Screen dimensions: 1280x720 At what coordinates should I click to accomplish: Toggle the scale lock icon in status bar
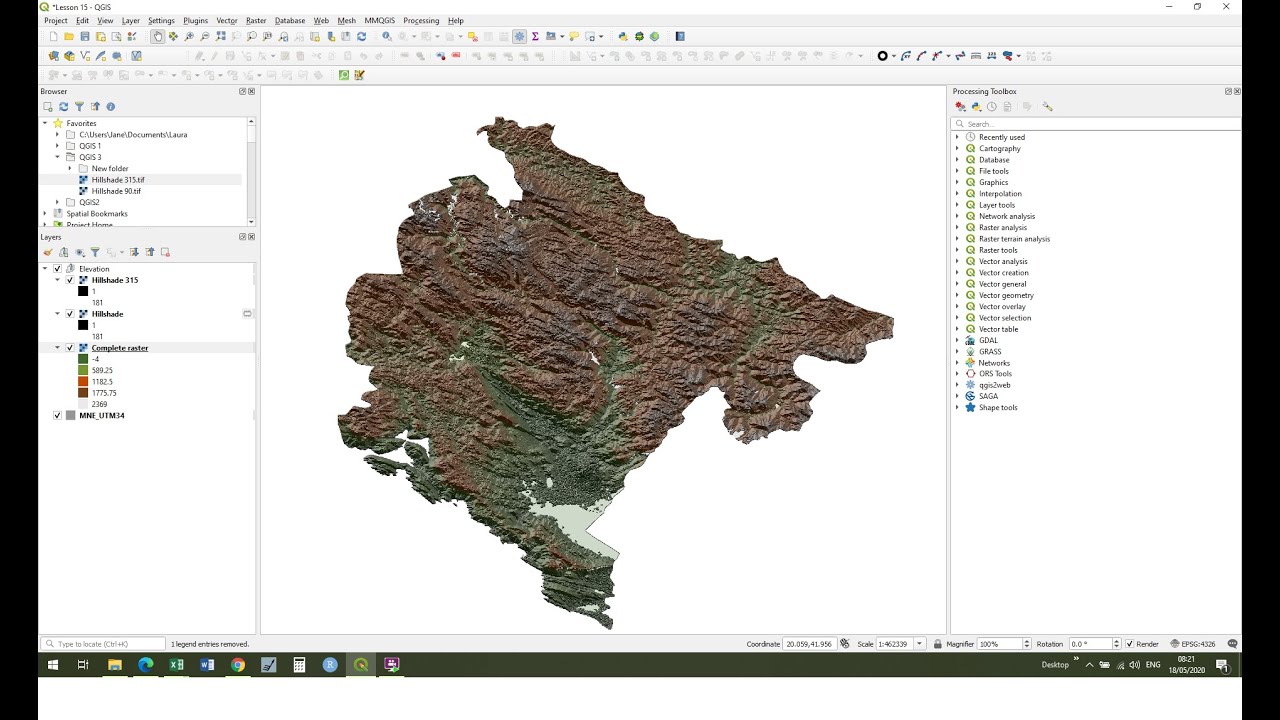(937, 644)
